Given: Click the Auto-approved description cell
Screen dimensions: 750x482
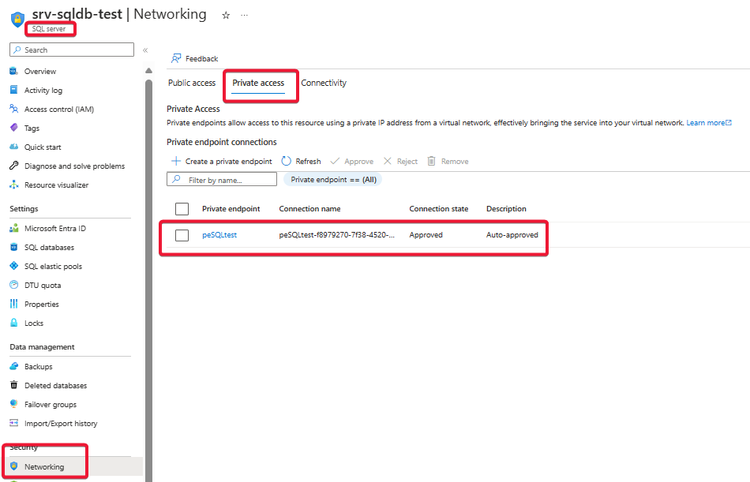Looking at the screenshot, I should pos(512,235).
